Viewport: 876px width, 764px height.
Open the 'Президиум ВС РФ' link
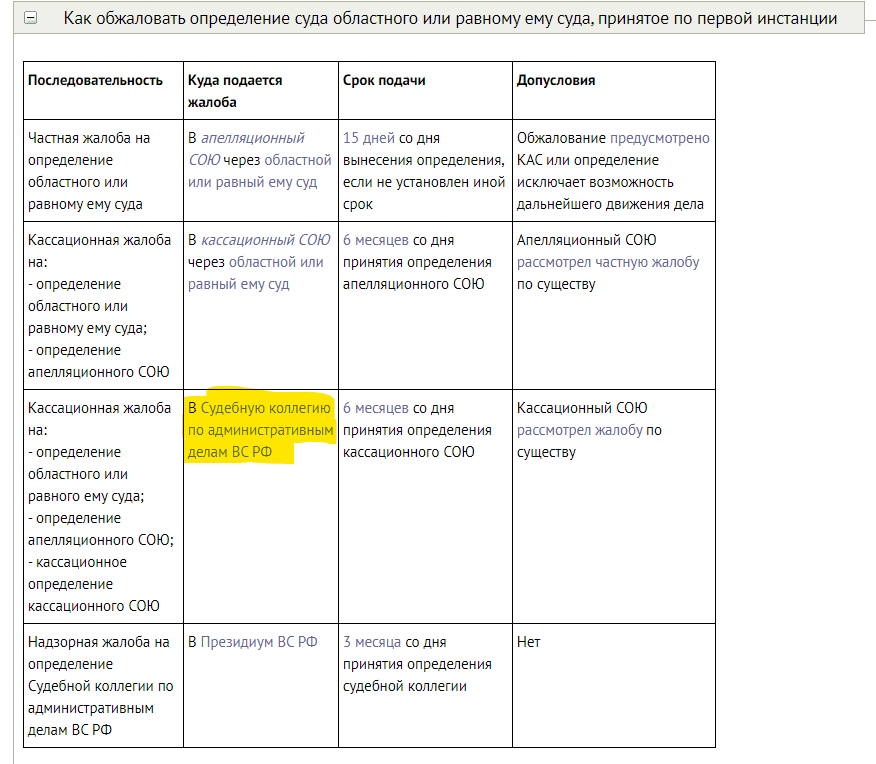(x=259, y=642)
